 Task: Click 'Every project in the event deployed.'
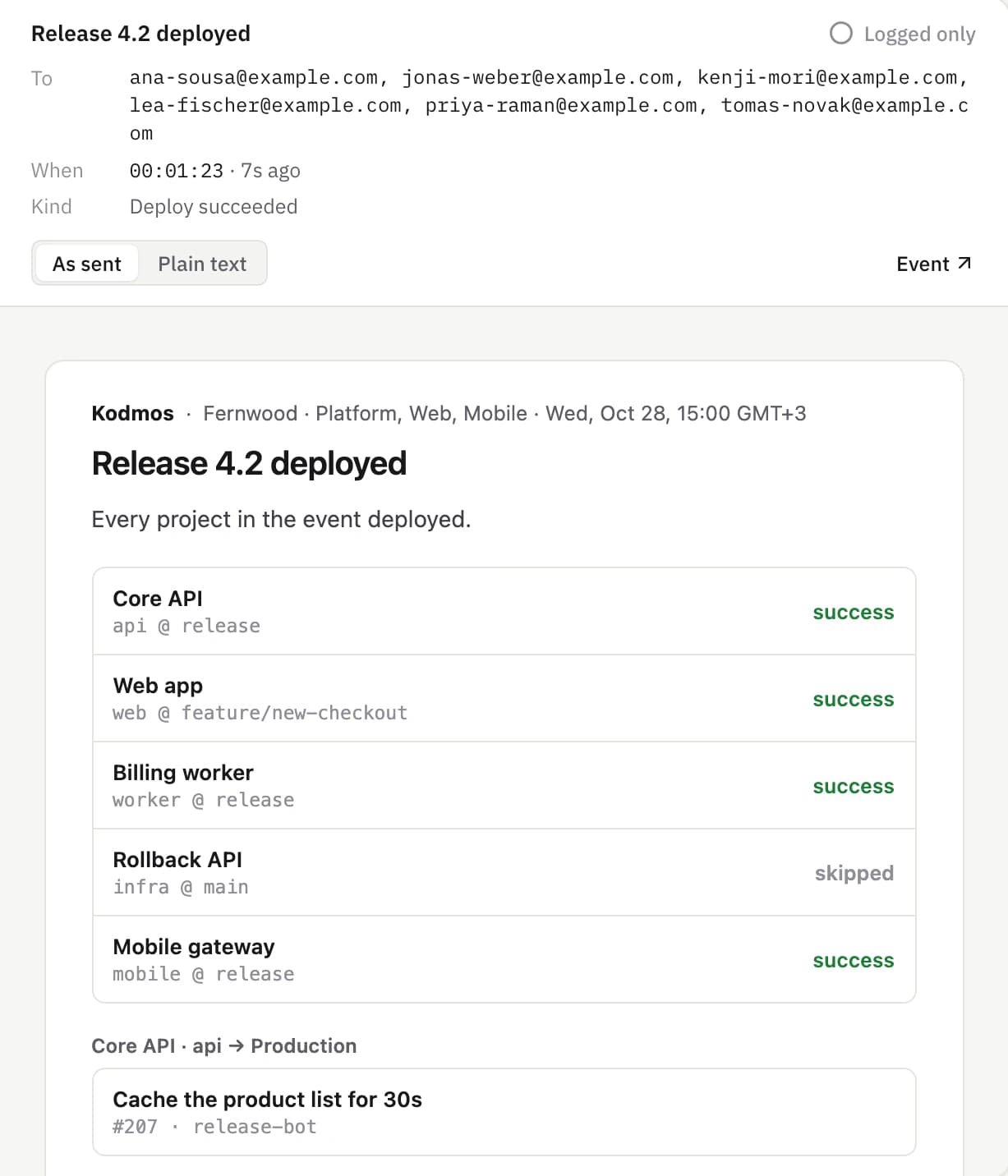coord(281,520)
